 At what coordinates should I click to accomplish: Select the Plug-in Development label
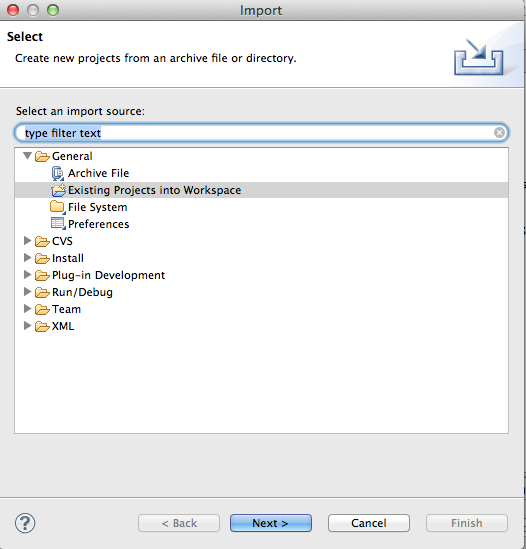pyautogui.click(x=108, y=275)
